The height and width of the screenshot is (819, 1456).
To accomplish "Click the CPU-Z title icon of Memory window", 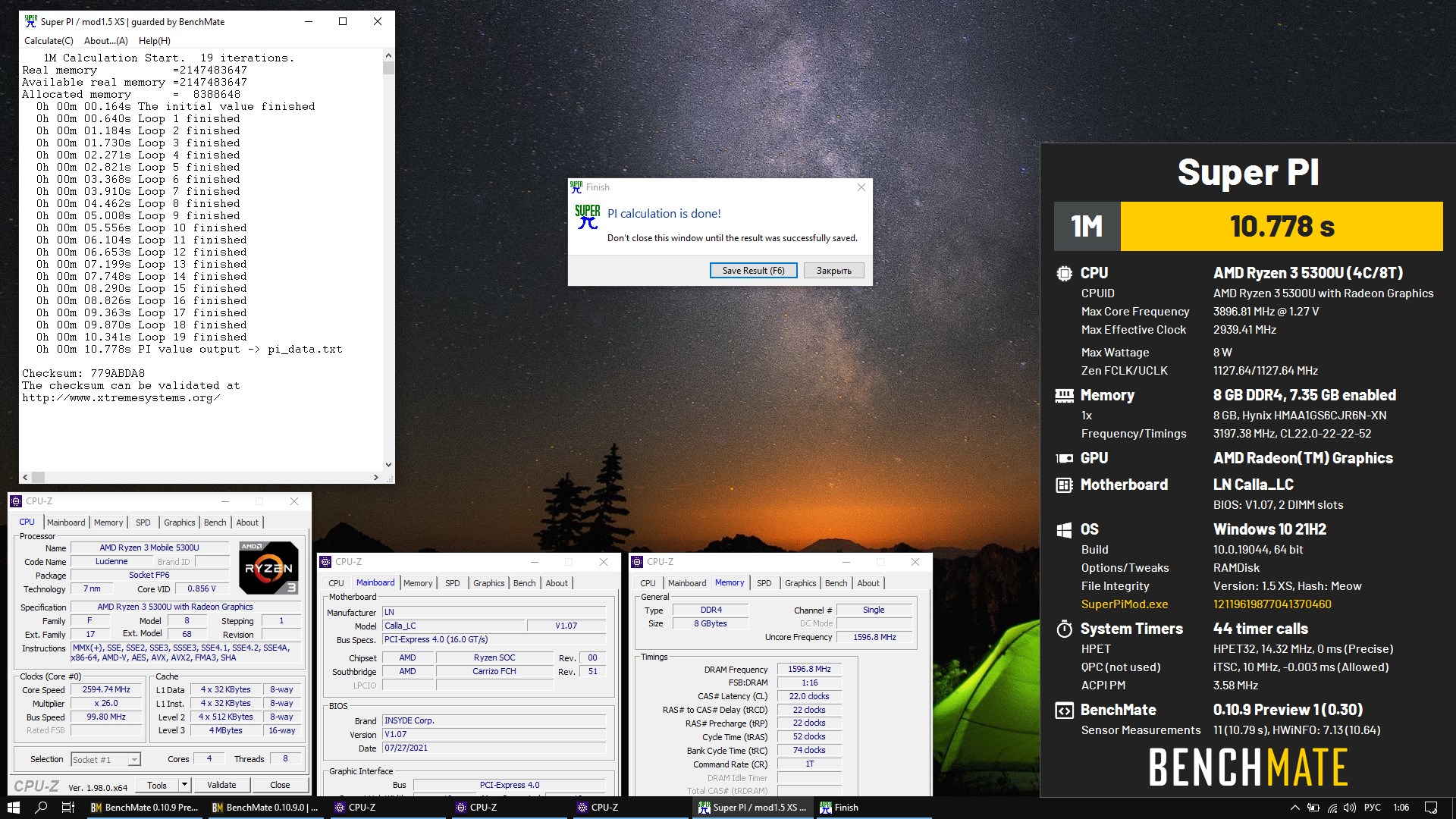I will pos(637,562).
